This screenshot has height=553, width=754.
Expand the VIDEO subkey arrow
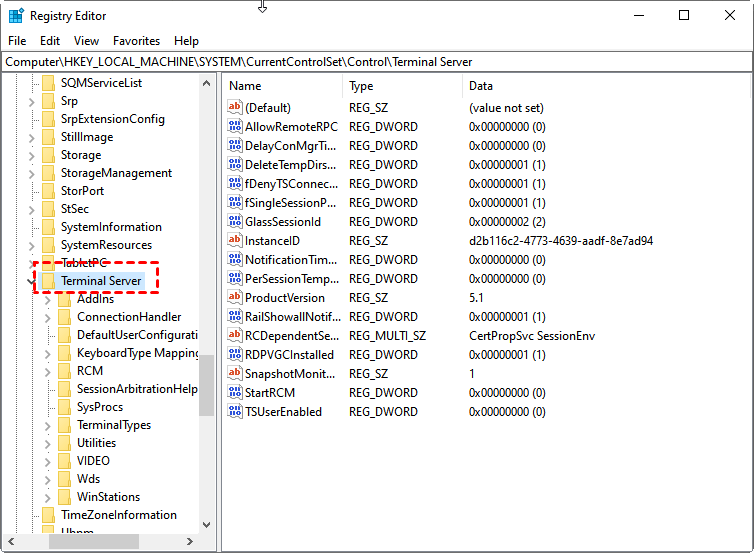pyautogui.click(x=48, y=461)
